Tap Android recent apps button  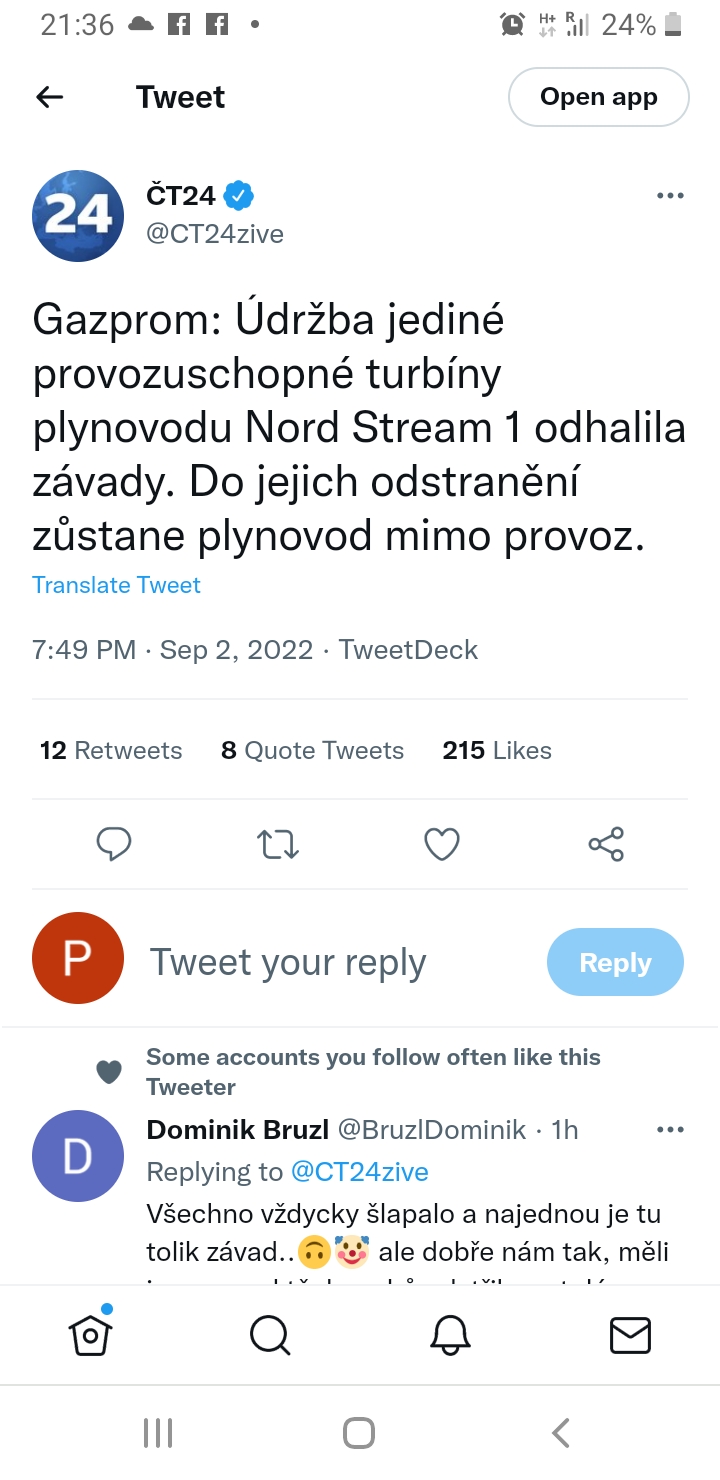158,1433
